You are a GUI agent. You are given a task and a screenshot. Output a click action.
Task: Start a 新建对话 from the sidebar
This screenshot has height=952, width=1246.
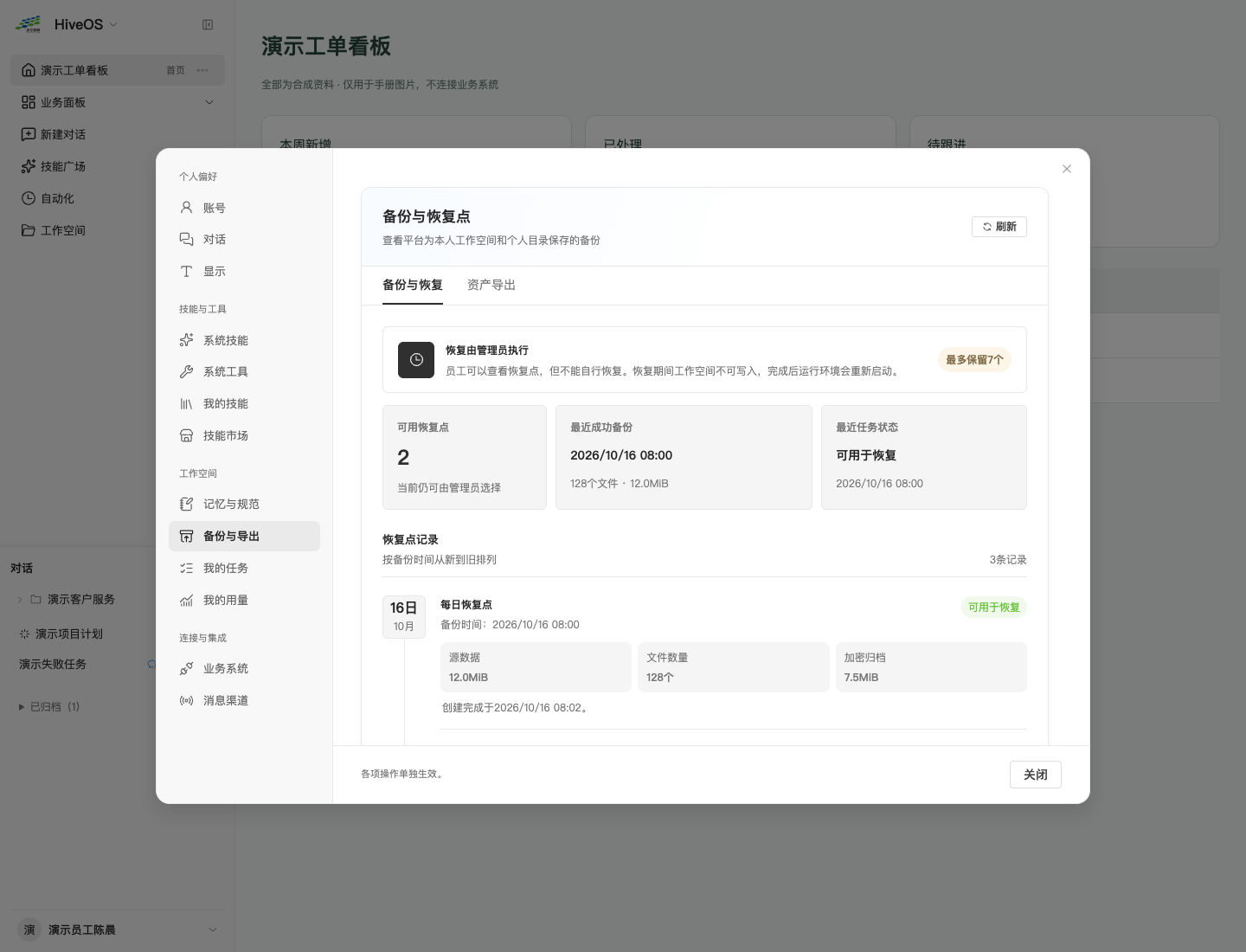click(x=118, y=134)
